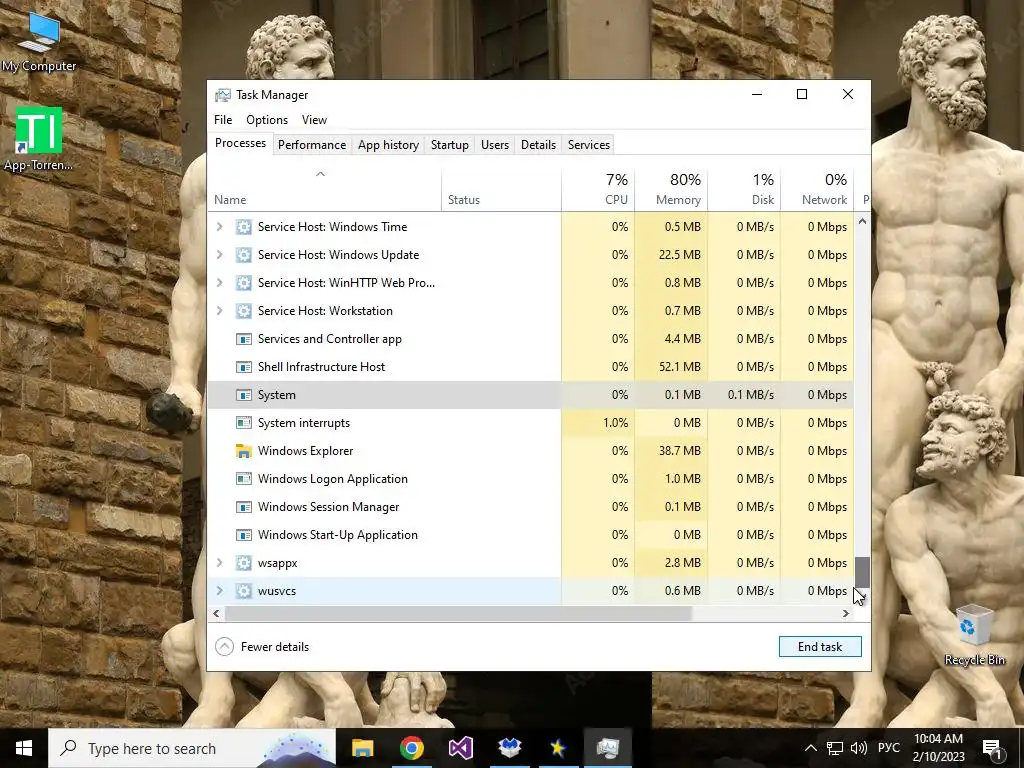Click the Windows Explorer folder icon

pos(244,451)
